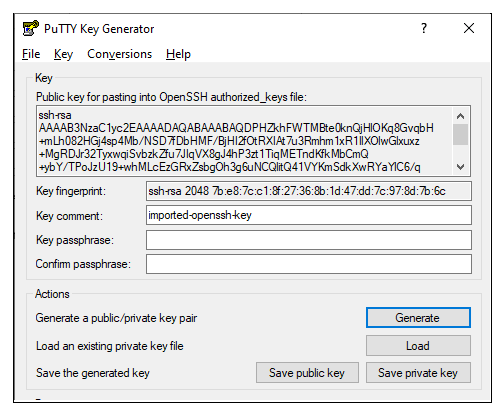
Task: Click Save public key button
Action: [x=307, y=373]
